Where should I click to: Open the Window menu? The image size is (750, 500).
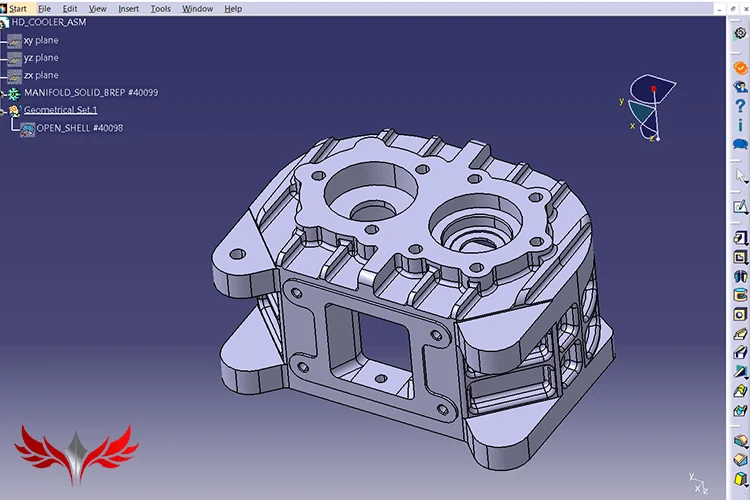198,9
